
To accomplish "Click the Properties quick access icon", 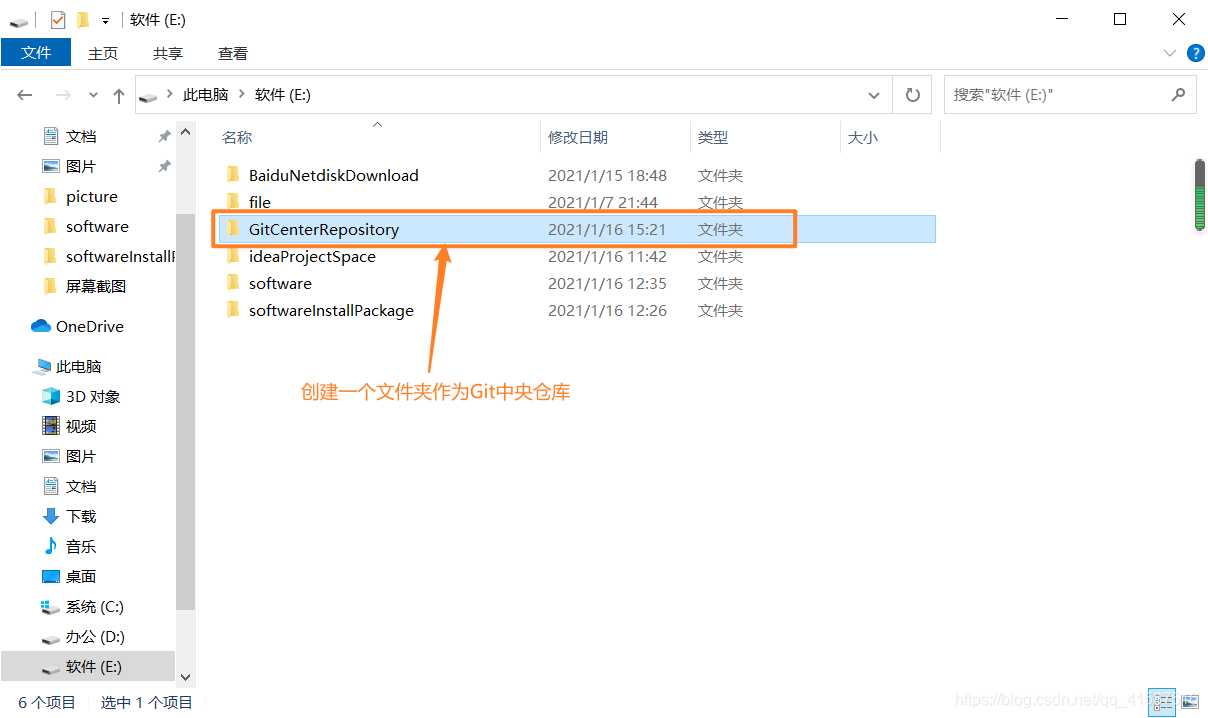I will 58,19.
